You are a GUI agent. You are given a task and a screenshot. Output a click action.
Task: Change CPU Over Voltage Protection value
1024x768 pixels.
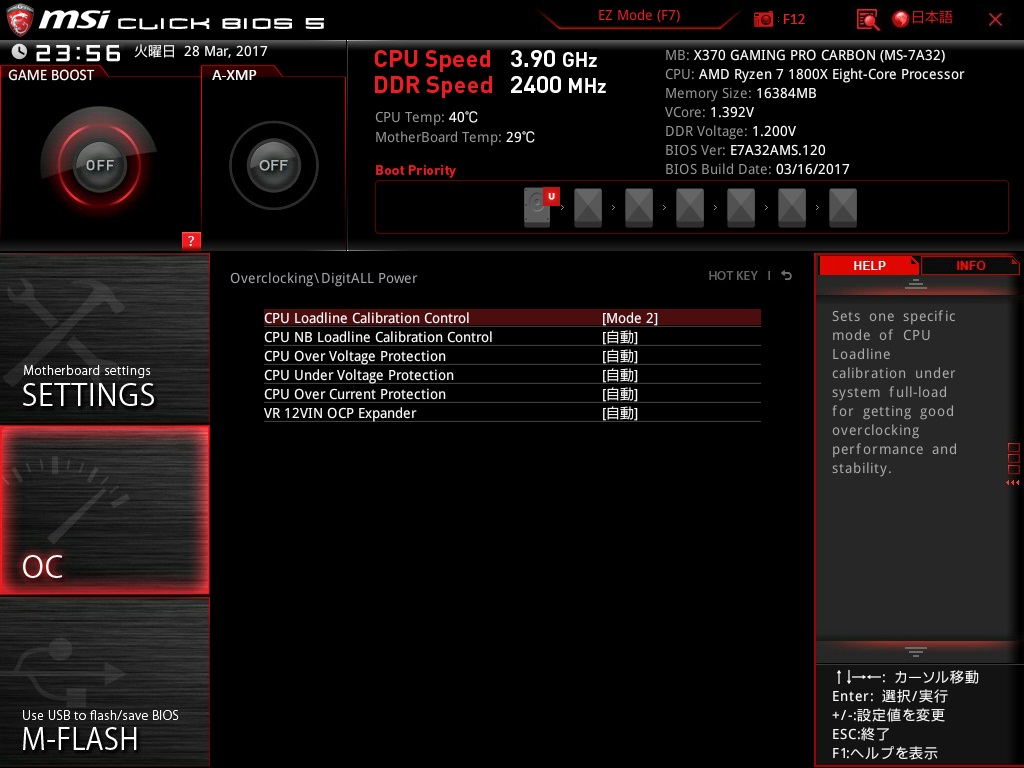tap(620, 356)
